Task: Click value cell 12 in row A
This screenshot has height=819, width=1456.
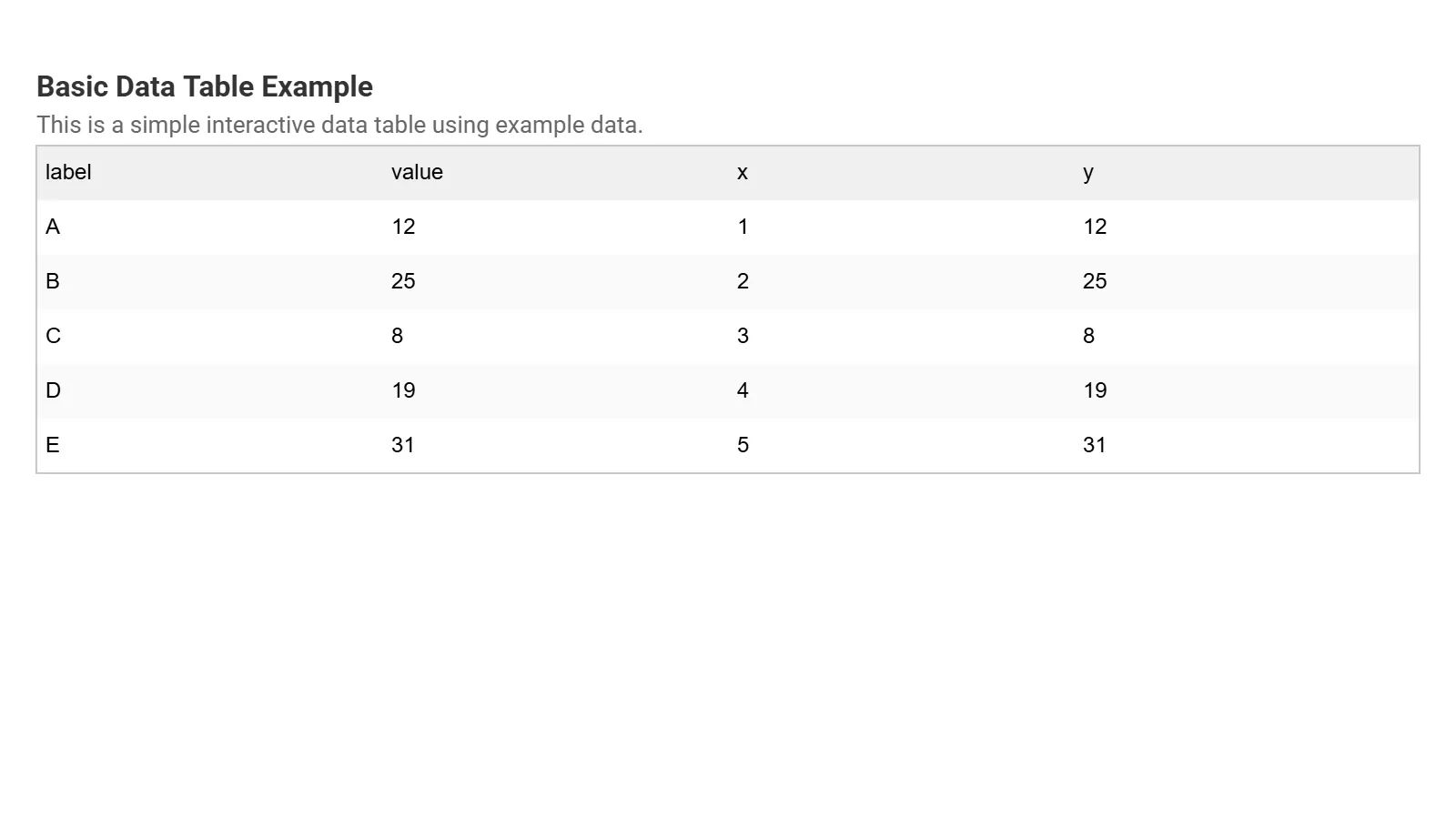Action: (403, 227)
